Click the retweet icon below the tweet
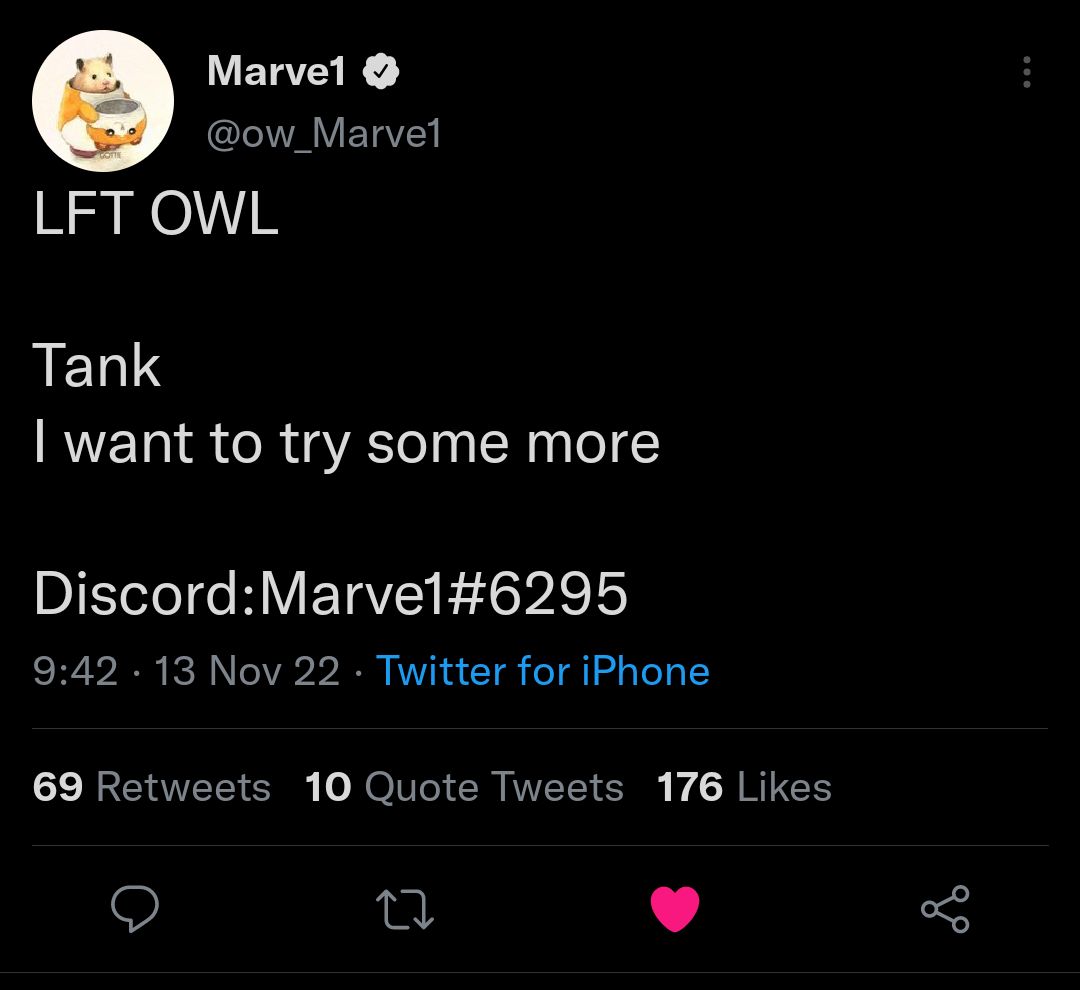The image size is (1080, 990). 405,909
